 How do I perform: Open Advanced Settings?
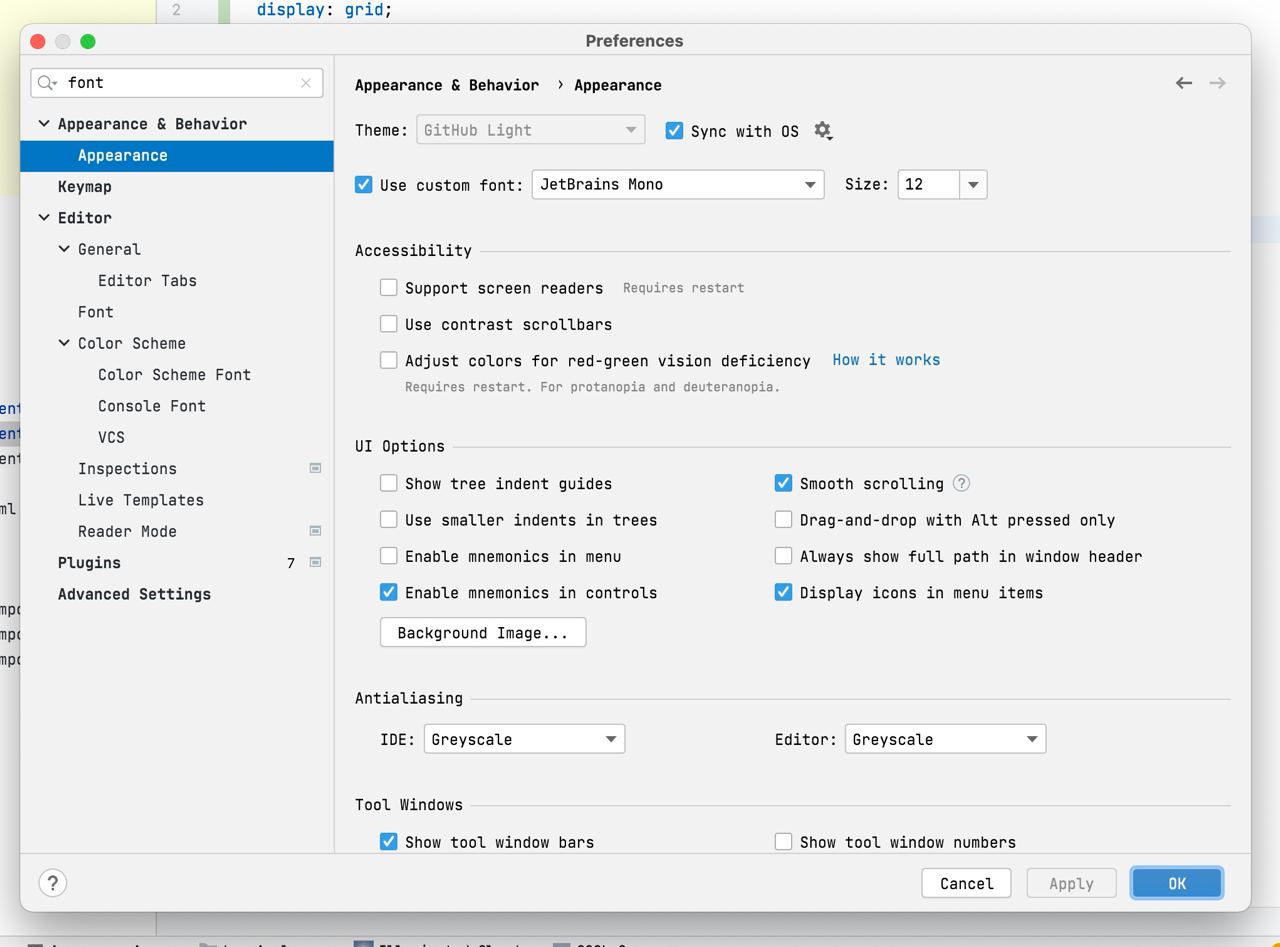[134, 594]
